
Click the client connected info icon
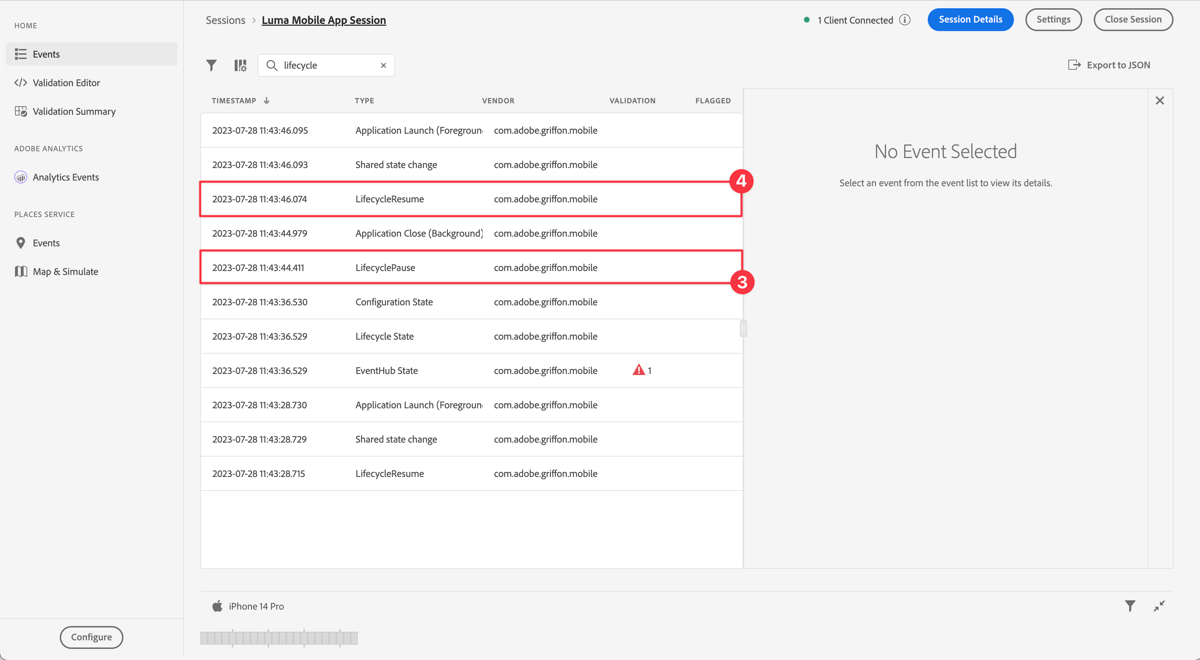[905, 20]
